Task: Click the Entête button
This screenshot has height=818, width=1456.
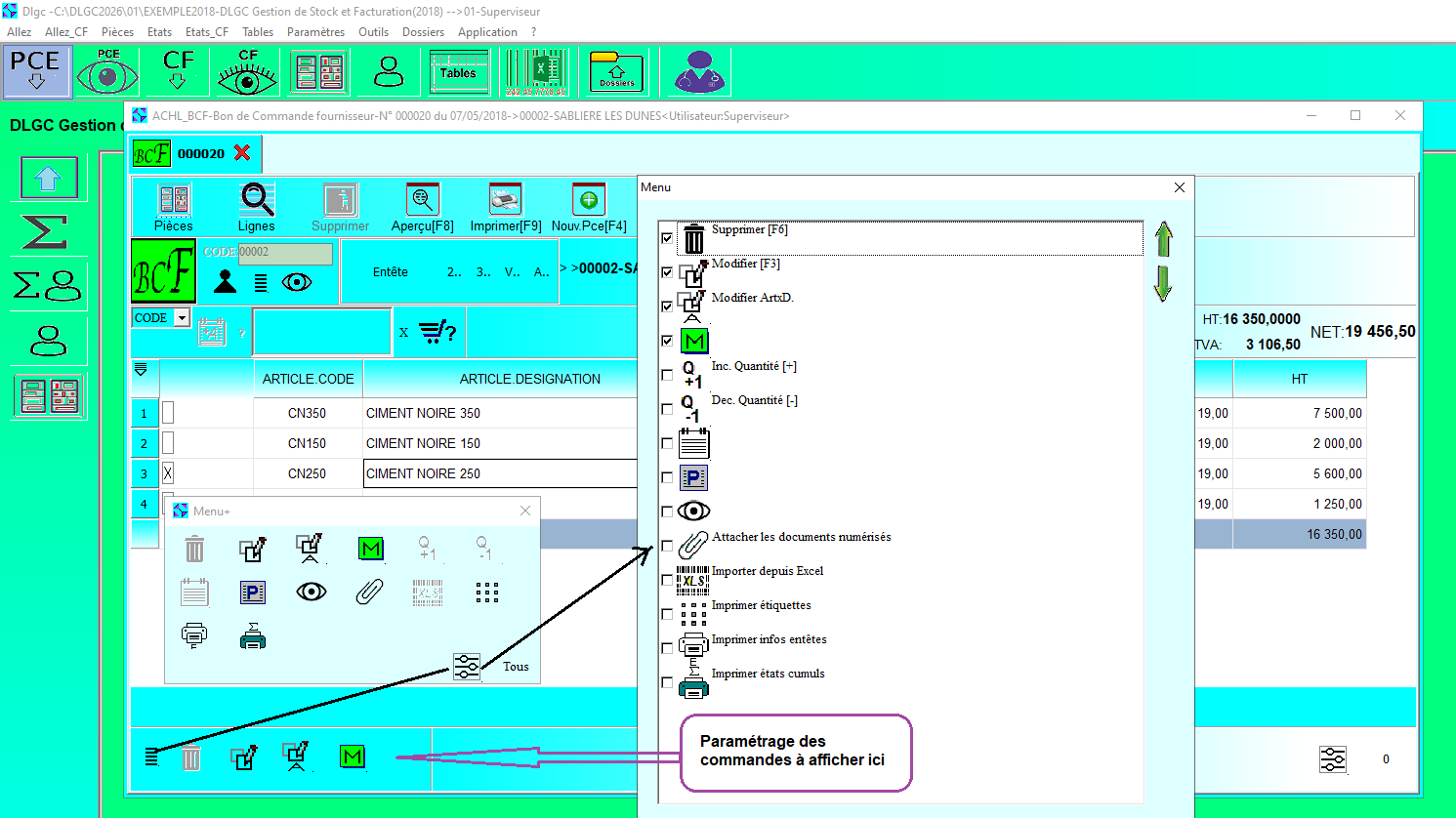Action: (390, 272)
